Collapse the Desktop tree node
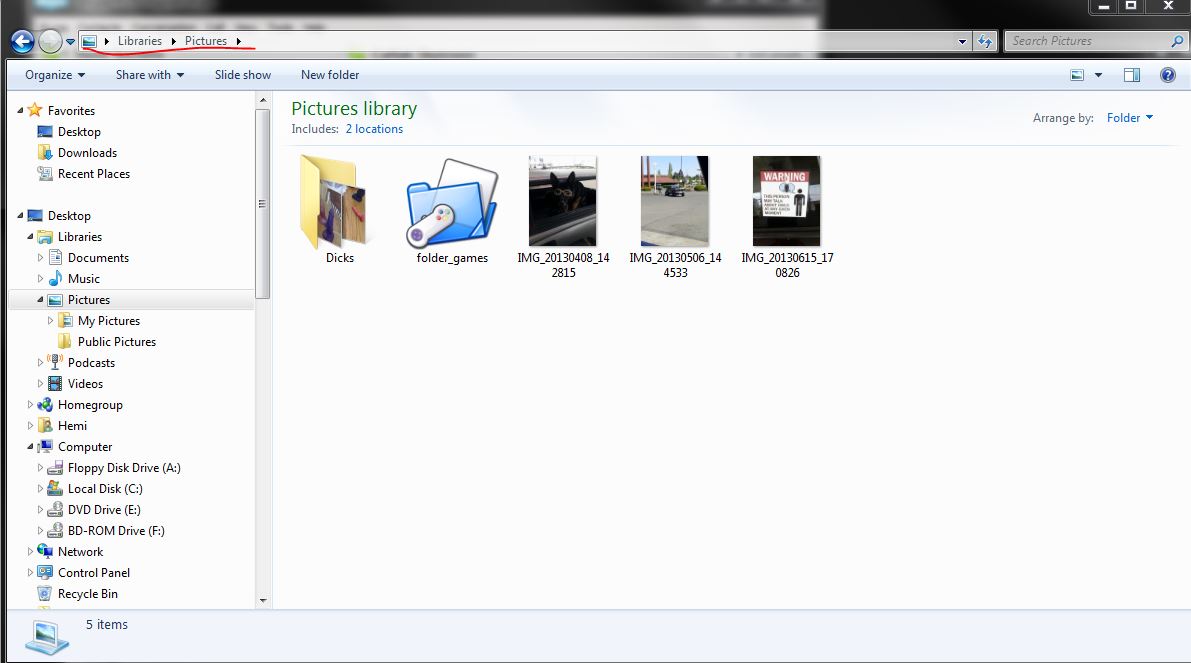Viewport: 1191px width, 663px height. click(21, 216)
